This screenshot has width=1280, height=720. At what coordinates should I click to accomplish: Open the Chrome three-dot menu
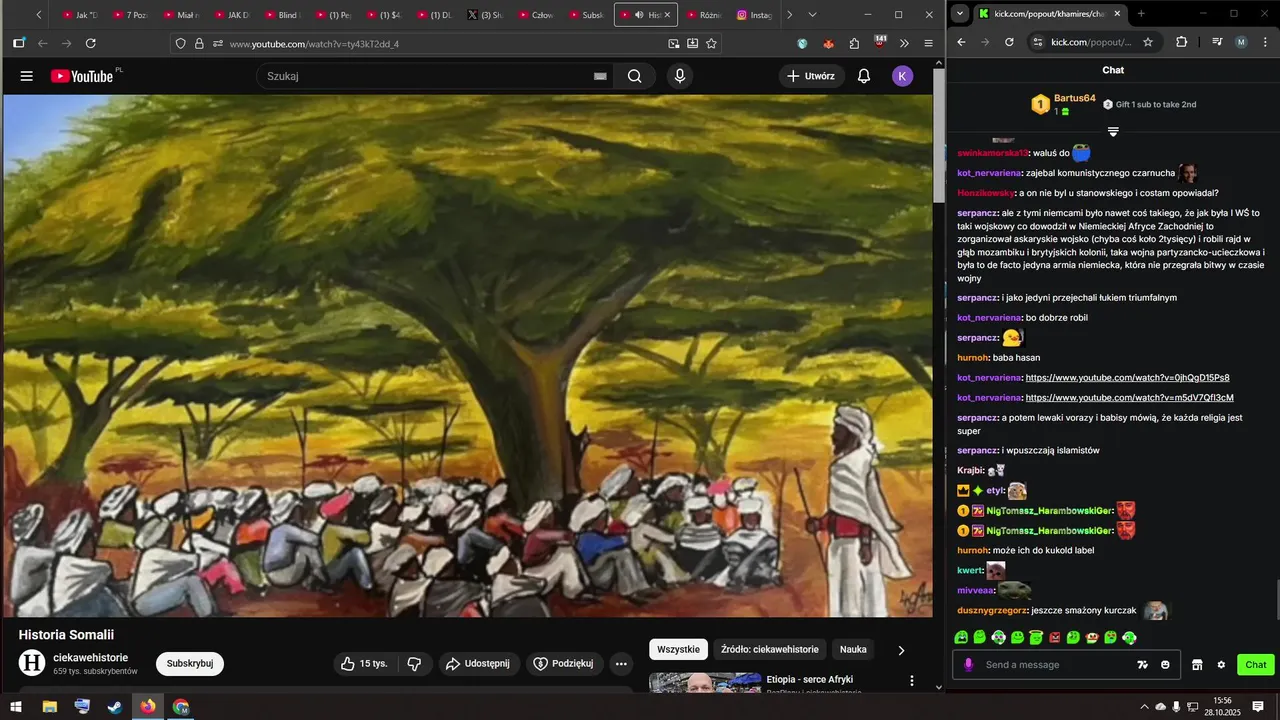[x=1265, y=42]
